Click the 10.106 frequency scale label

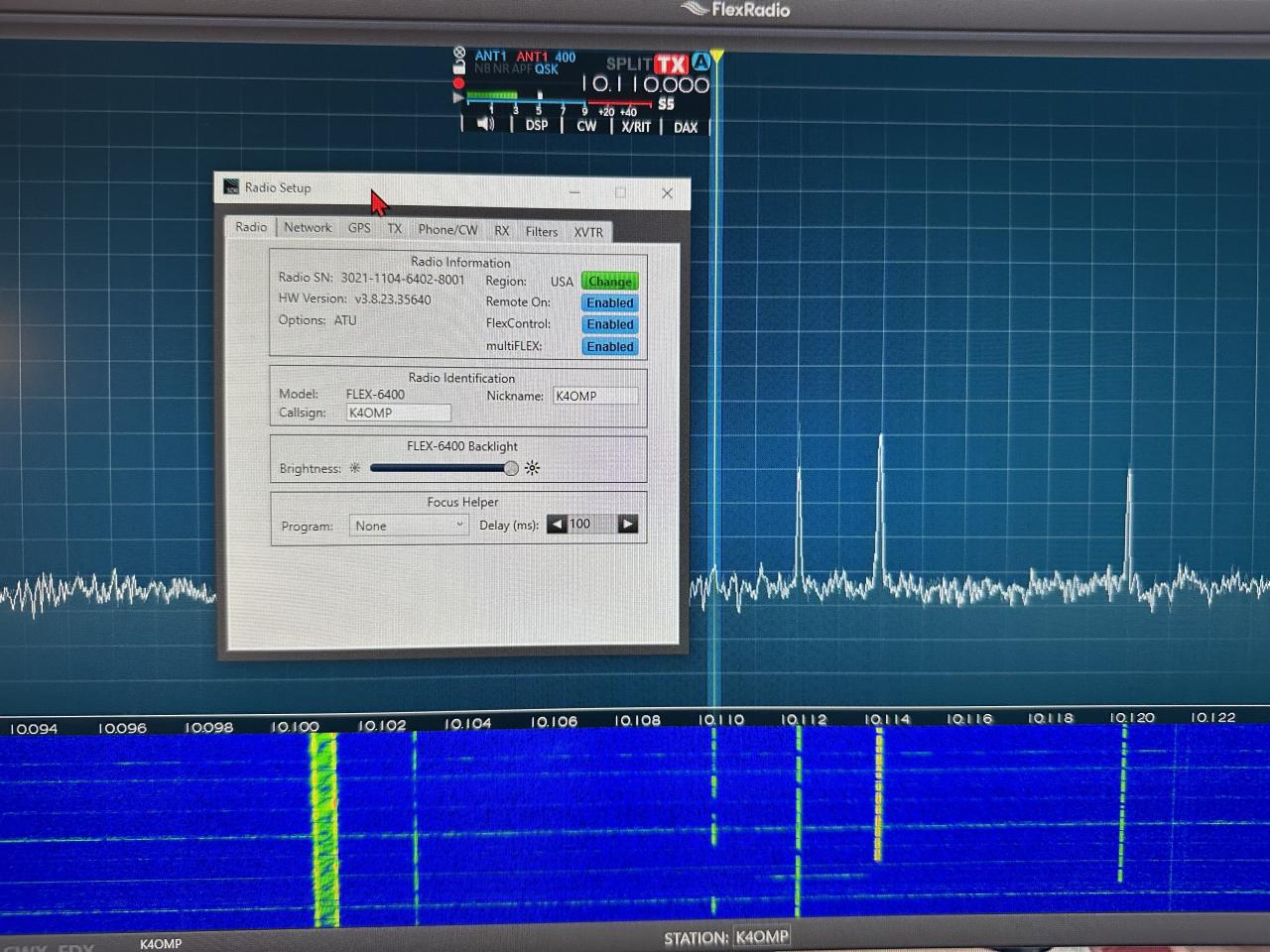tap(554, 722)
